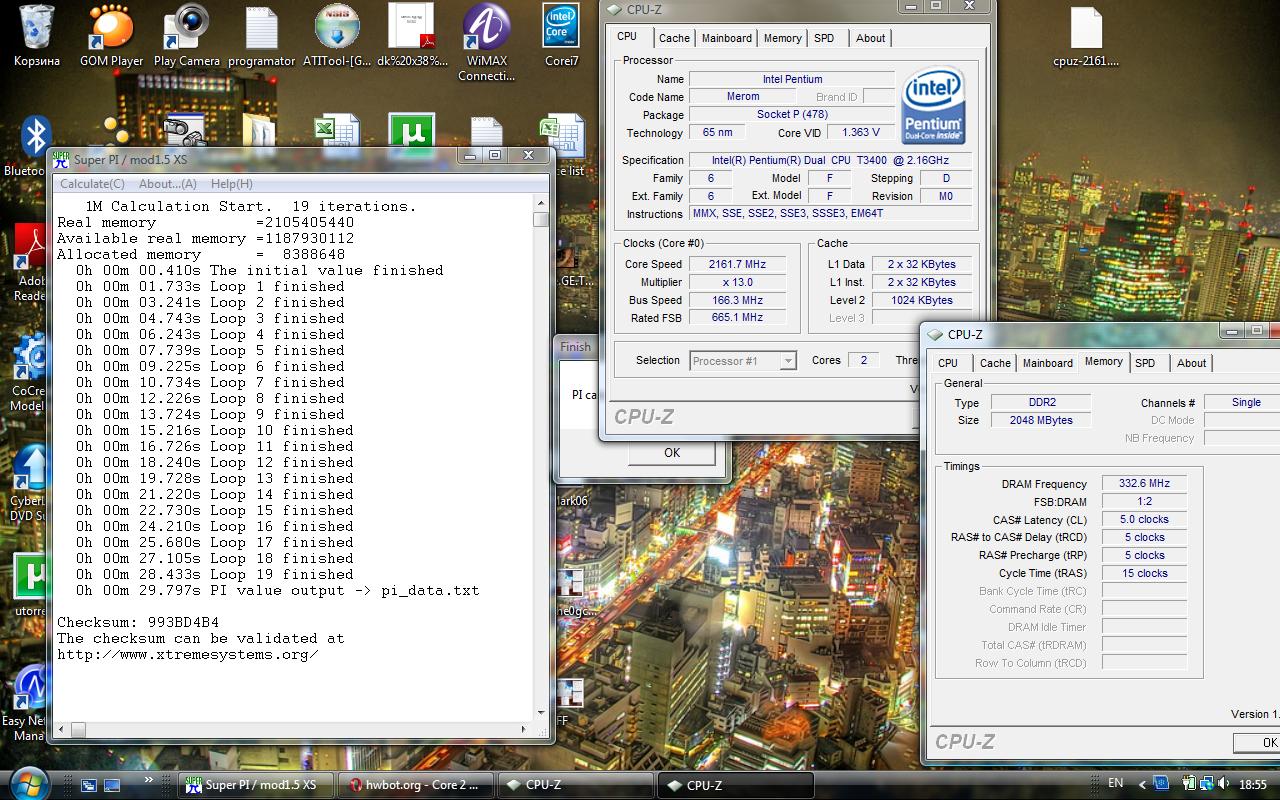Click the Super PI title bar icon
The width and height of the screenshot is (1280, 800).
click(x=62, y=158)
